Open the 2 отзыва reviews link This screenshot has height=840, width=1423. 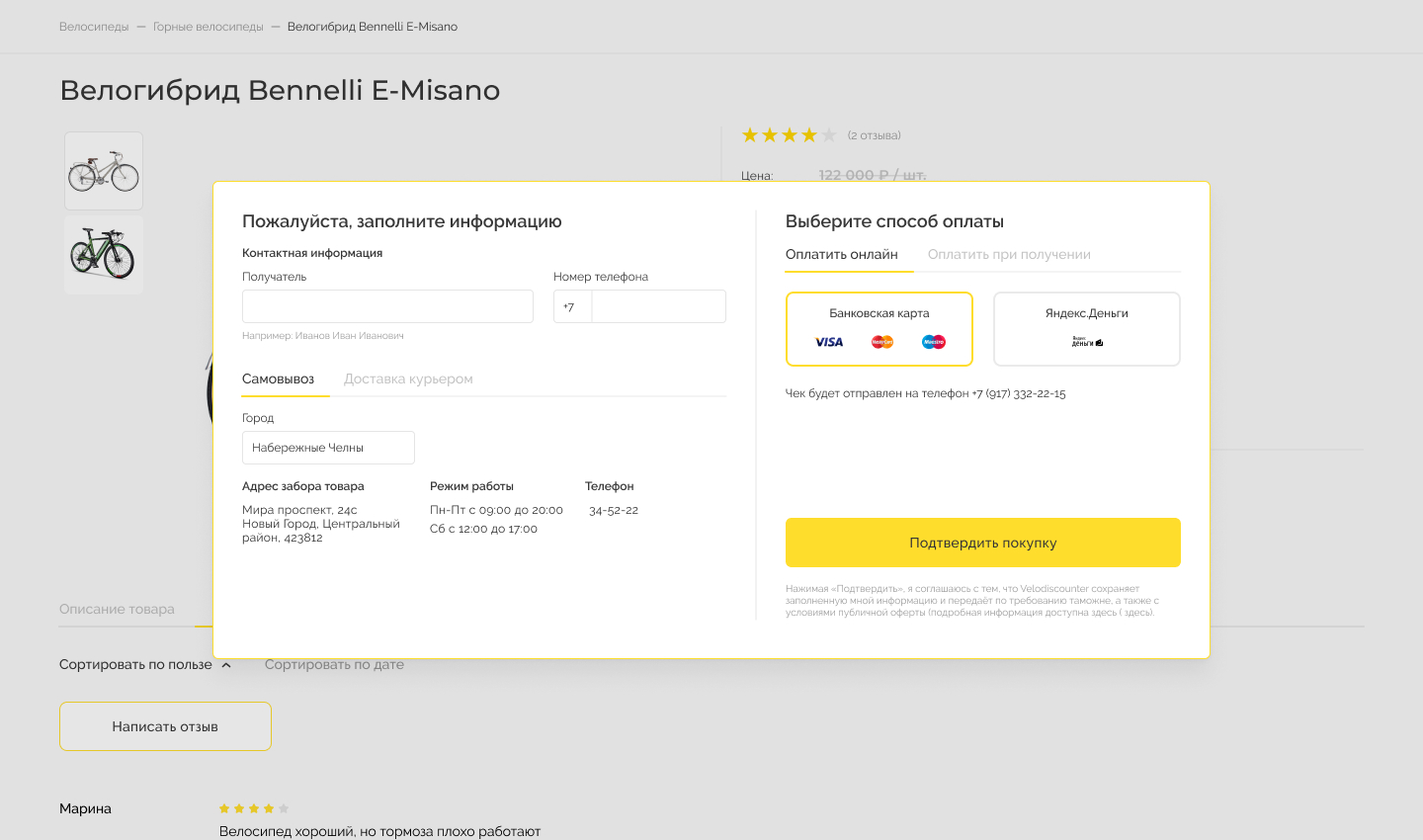point(875,135)
